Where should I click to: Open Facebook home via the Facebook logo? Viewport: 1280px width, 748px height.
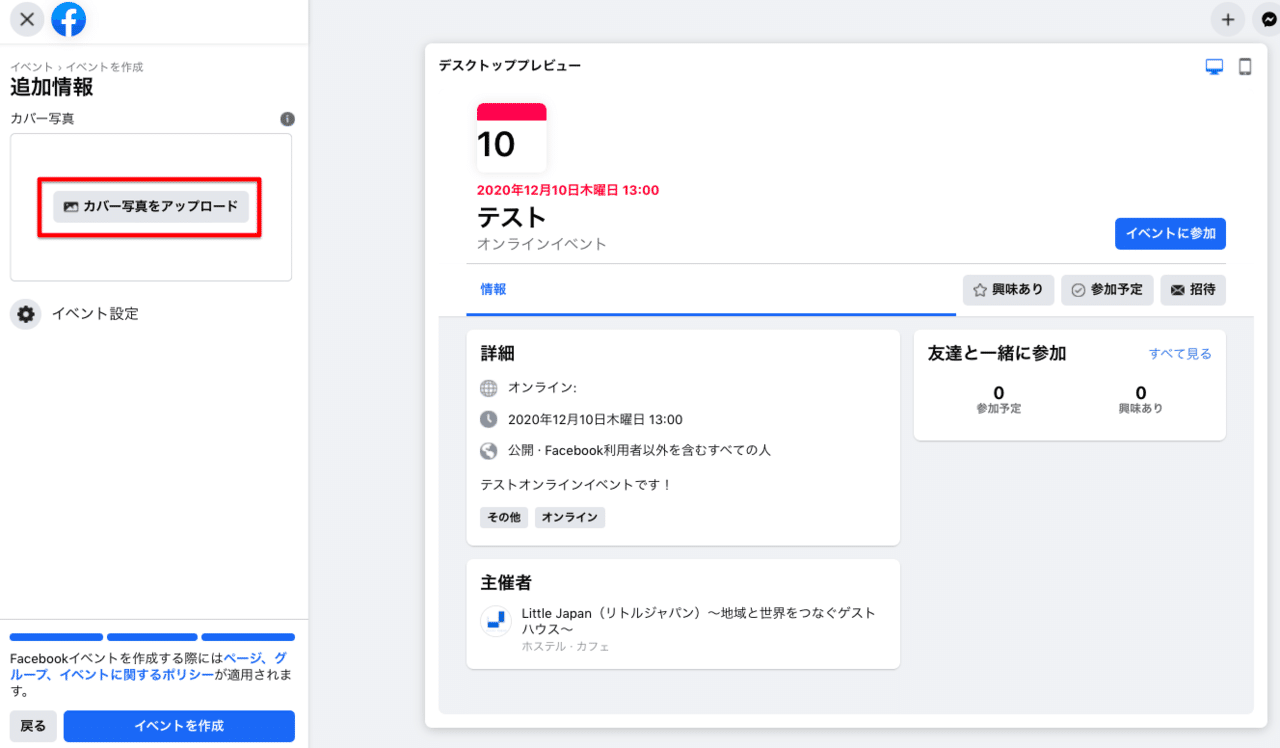(x=68, y=18)
